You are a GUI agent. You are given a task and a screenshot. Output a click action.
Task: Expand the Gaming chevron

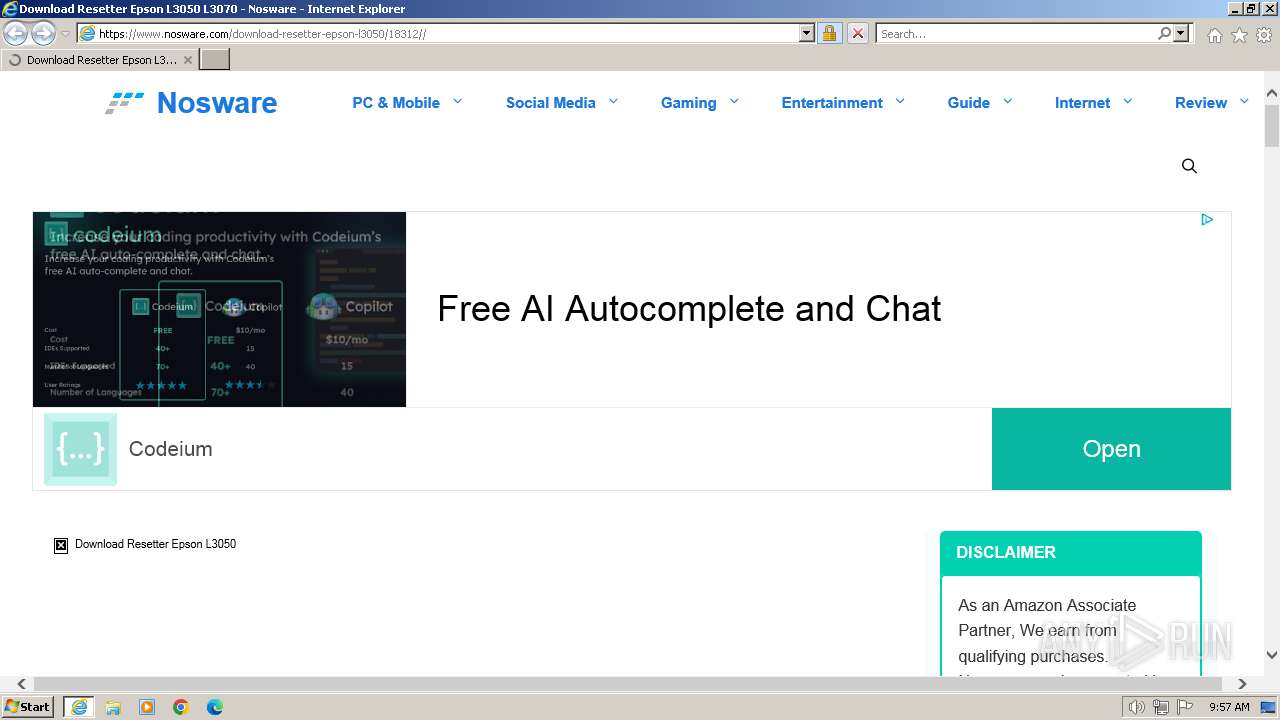[x=734, y=101]
